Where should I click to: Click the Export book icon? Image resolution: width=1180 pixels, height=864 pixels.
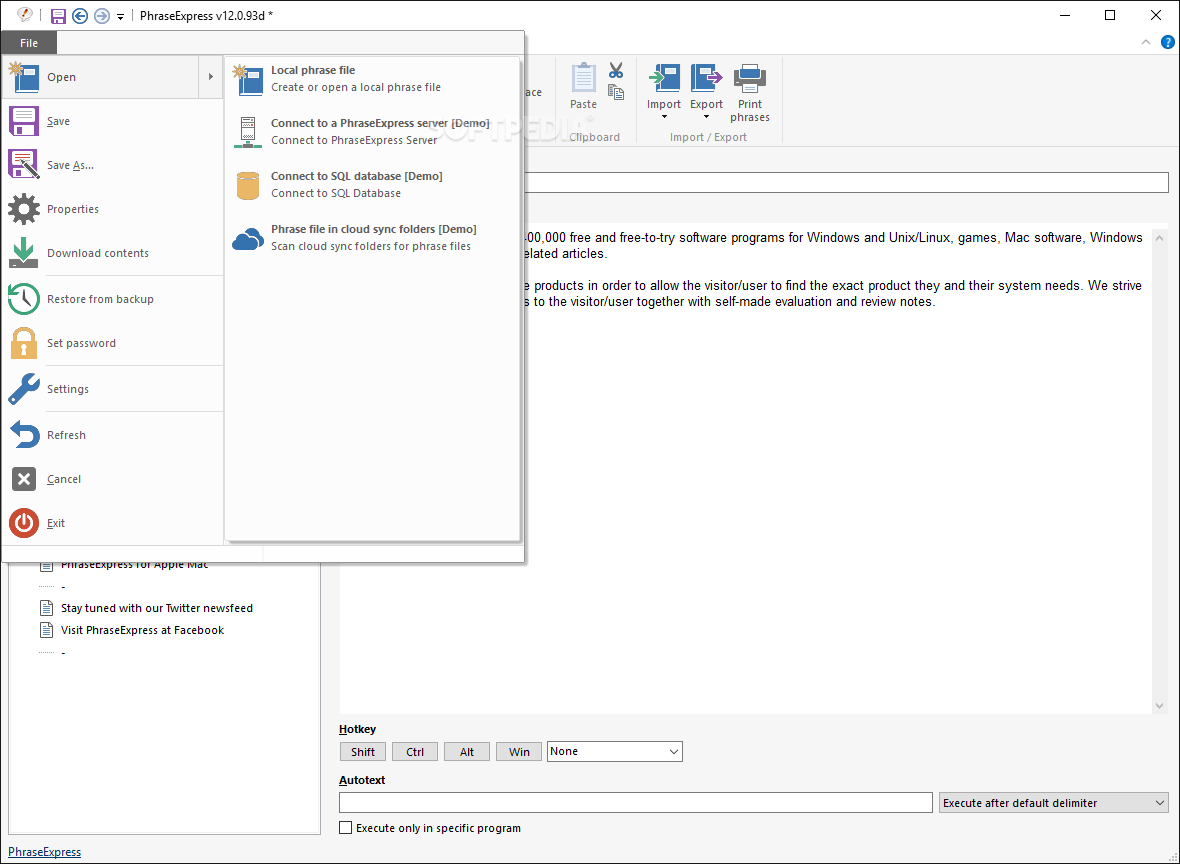point(706,78)
